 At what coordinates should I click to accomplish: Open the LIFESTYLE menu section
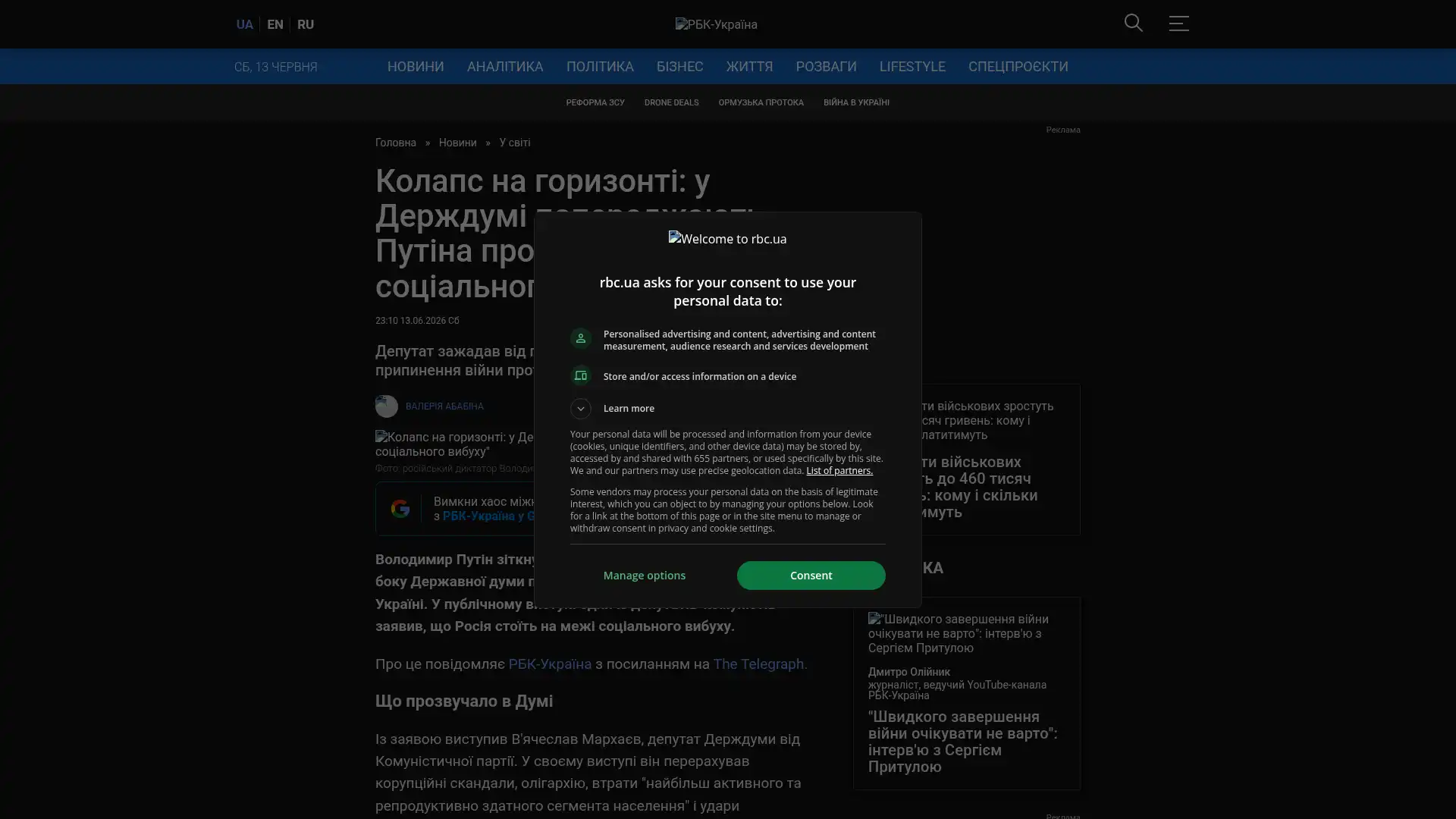(x=912, y=67)
